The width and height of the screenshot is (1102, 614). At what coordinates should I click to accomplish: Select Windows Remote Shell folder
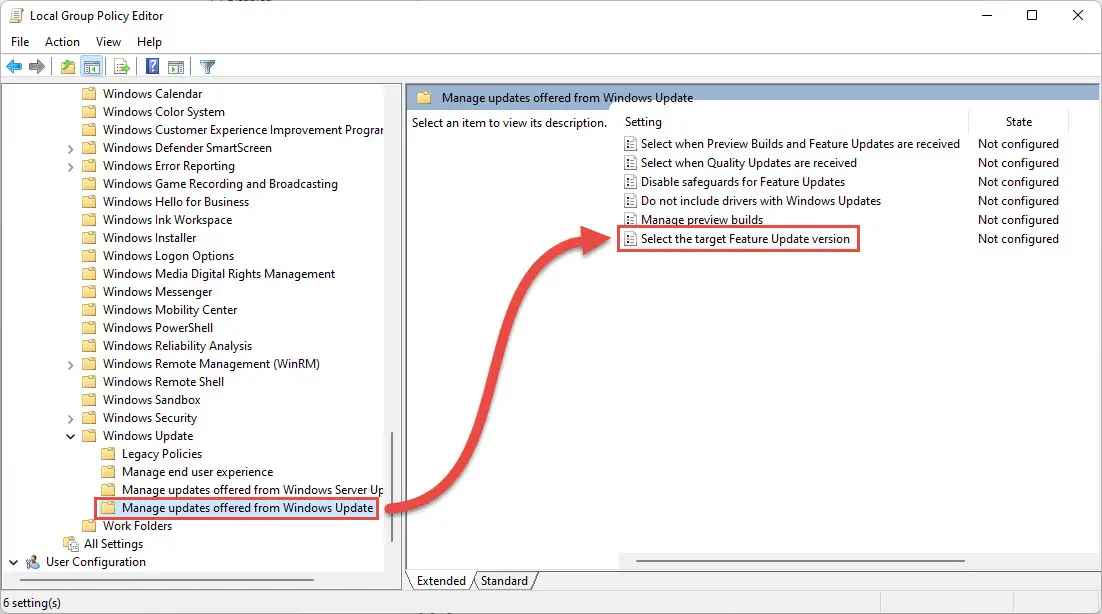pos(164,382)
